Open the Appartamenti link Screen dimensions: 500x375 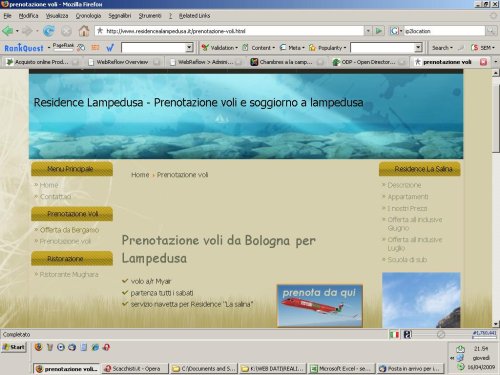pyautogui.click(x=408, y=197)
